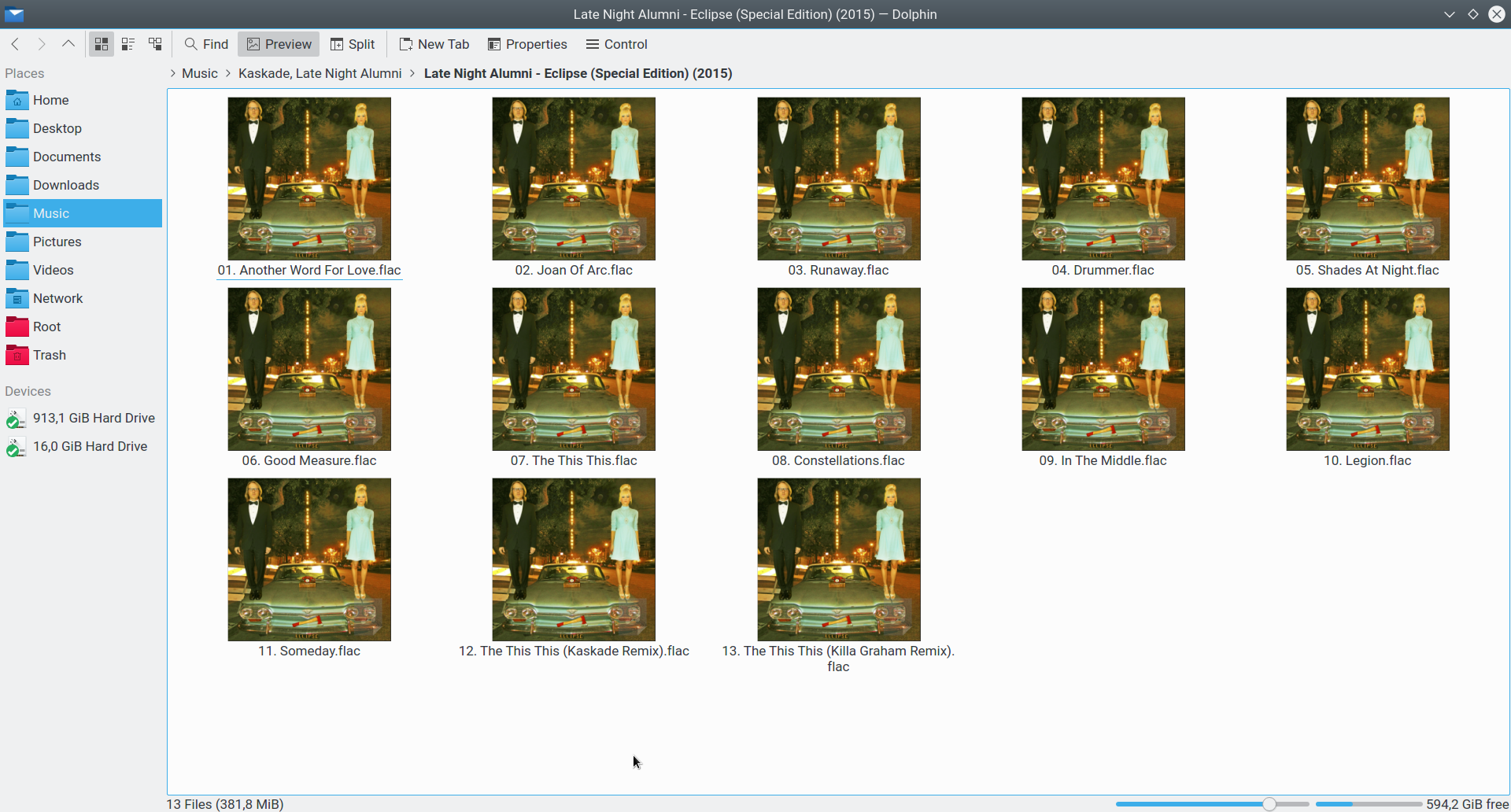
Task: Maximize the Dolphin window
Action: [1473, 14]
